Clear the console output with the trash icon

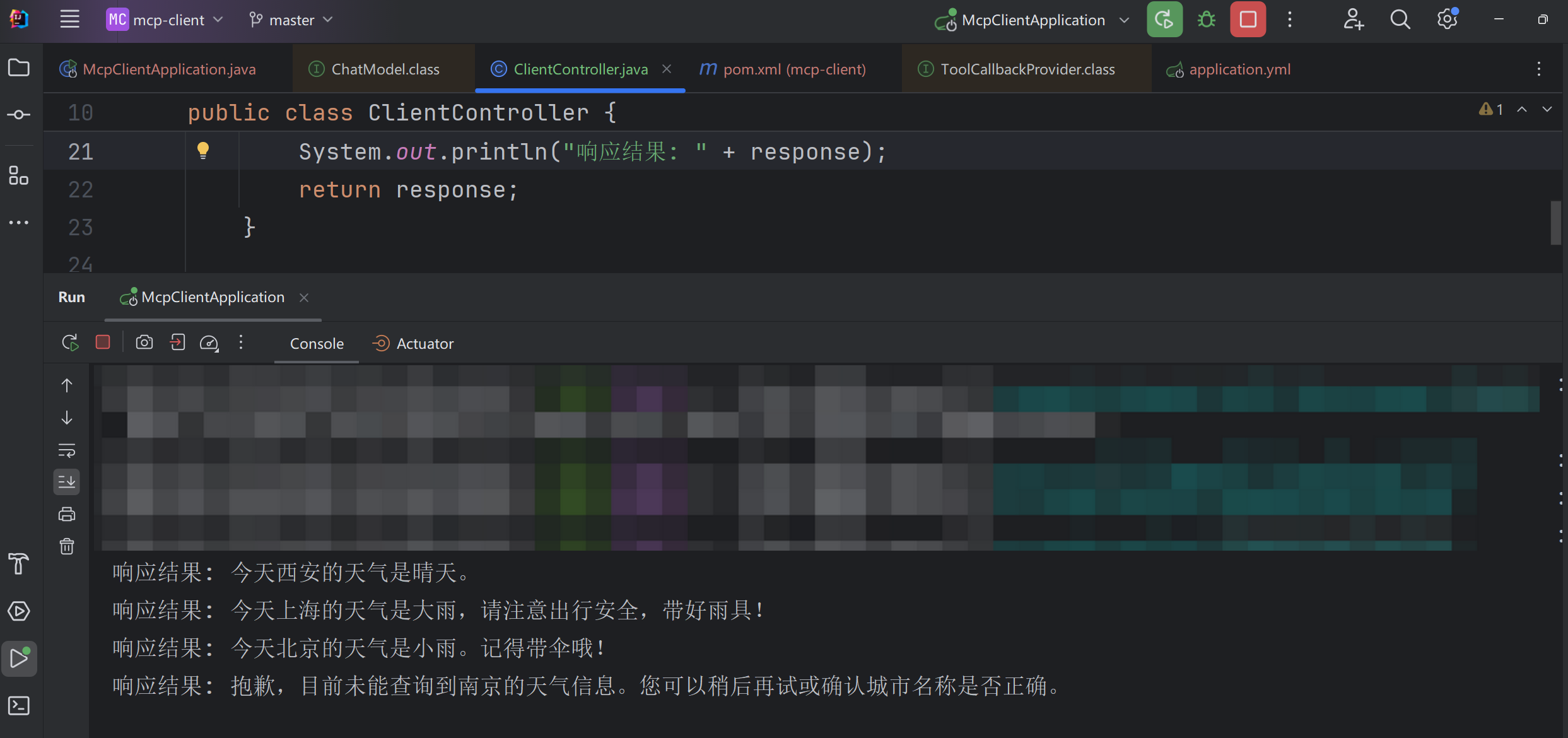(x=67, y=546)
